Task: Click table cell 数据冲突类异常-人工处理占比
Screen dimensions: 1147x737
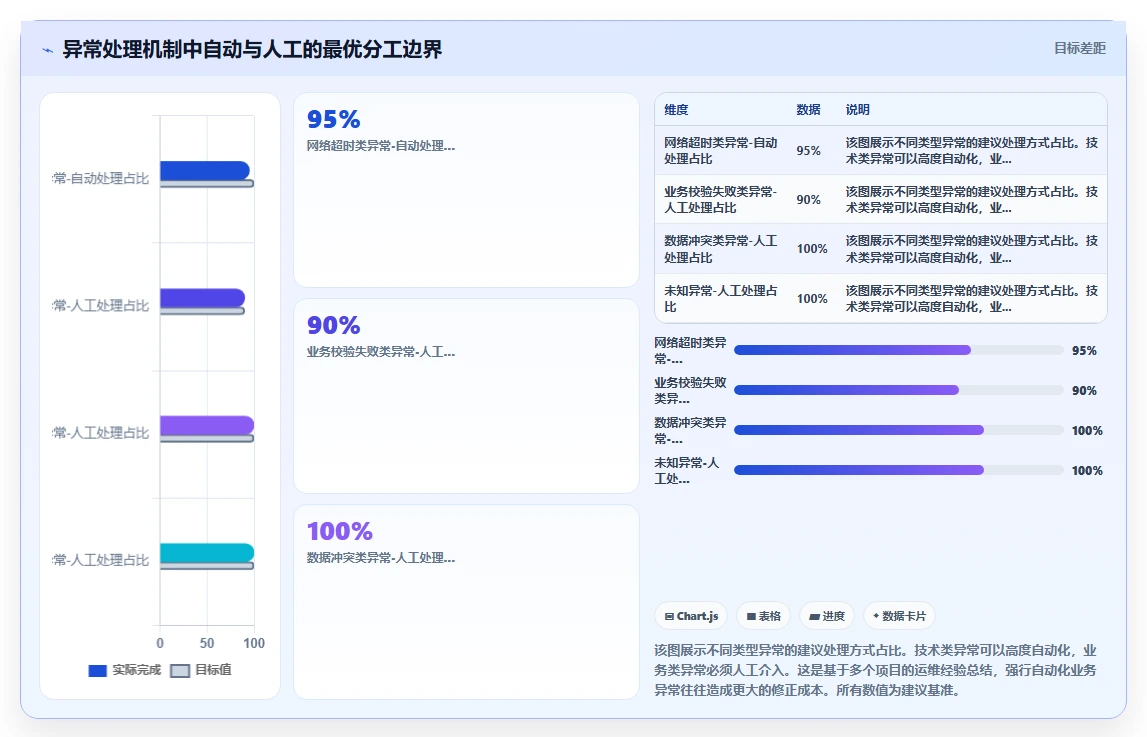Action: pos(721,249)
